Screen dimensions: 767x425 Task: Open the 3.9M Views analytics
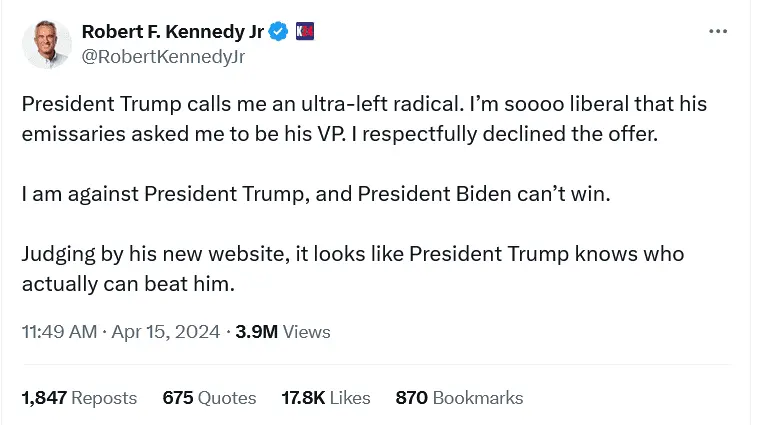[282, 332]
